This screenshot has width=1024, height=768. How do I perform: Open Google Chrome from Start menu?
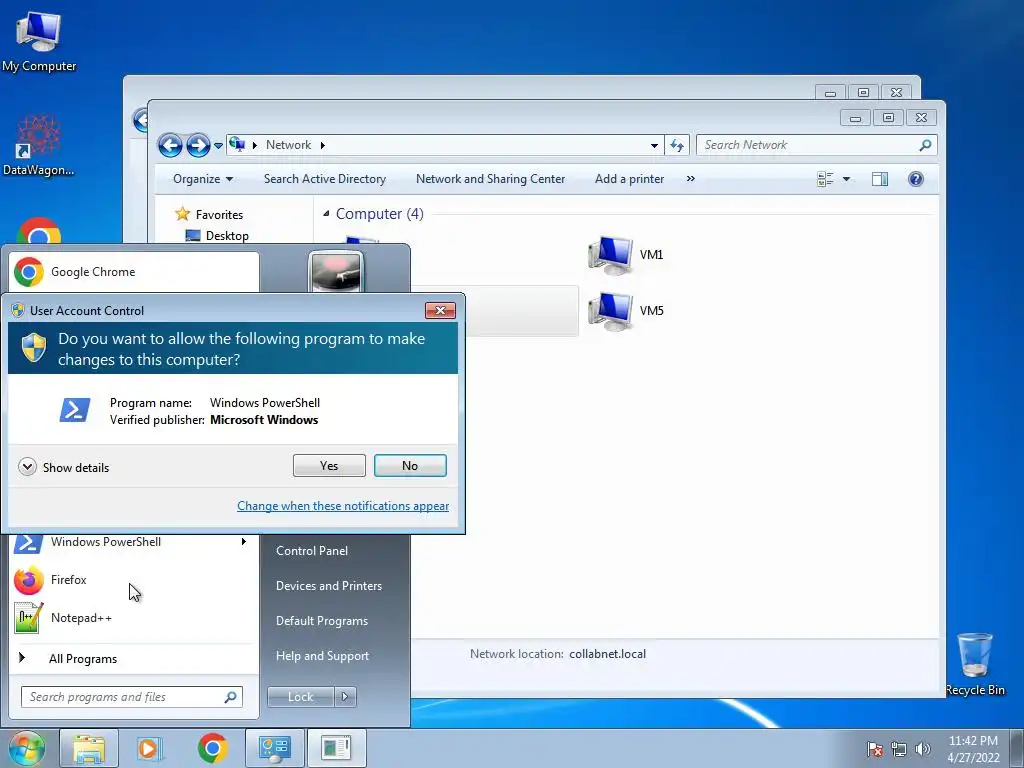coord(134,272)
